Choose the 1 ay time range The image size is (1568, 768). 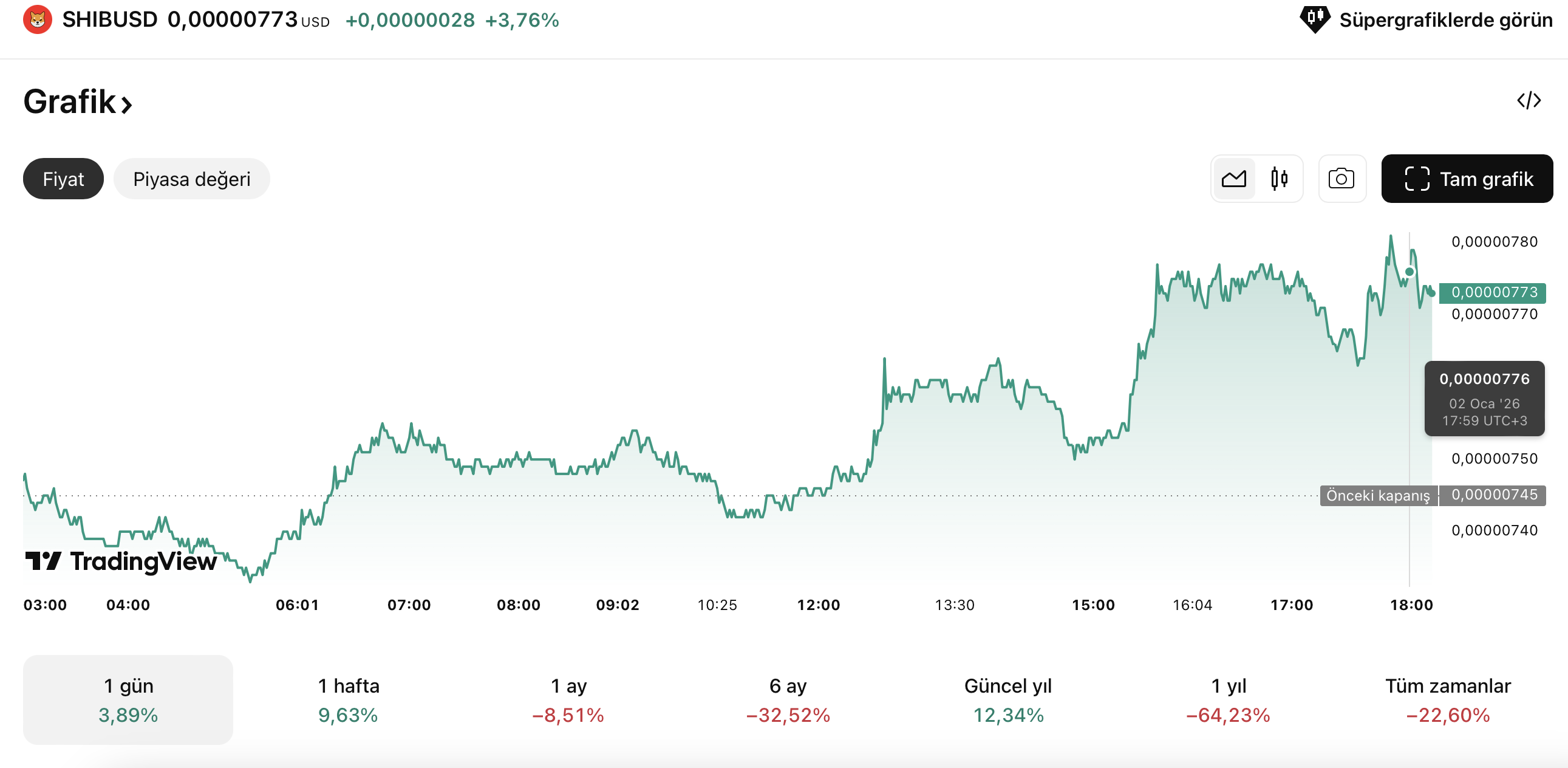click(568, 699)
